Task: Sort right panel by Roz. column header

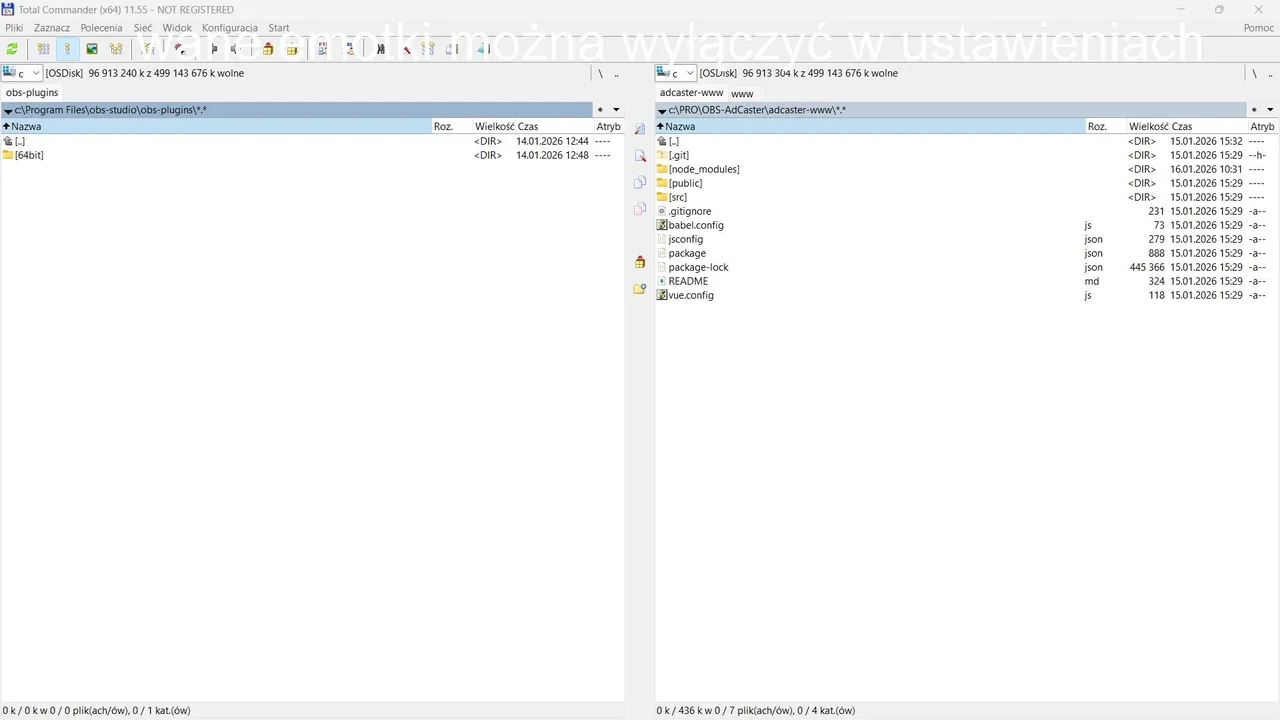Action: point(1106,126)
